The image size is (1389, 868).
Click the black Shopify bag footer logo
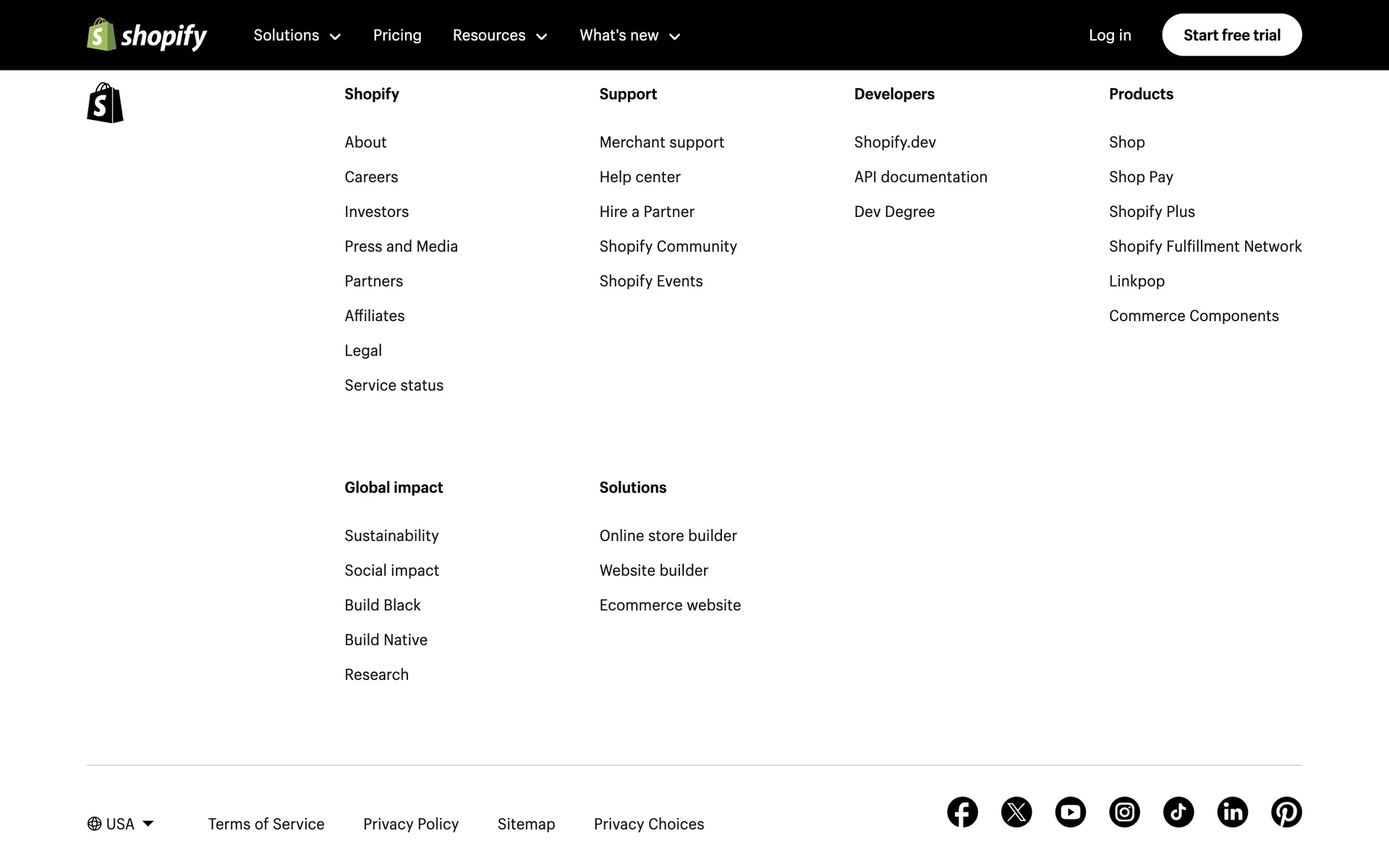point(105,103)
